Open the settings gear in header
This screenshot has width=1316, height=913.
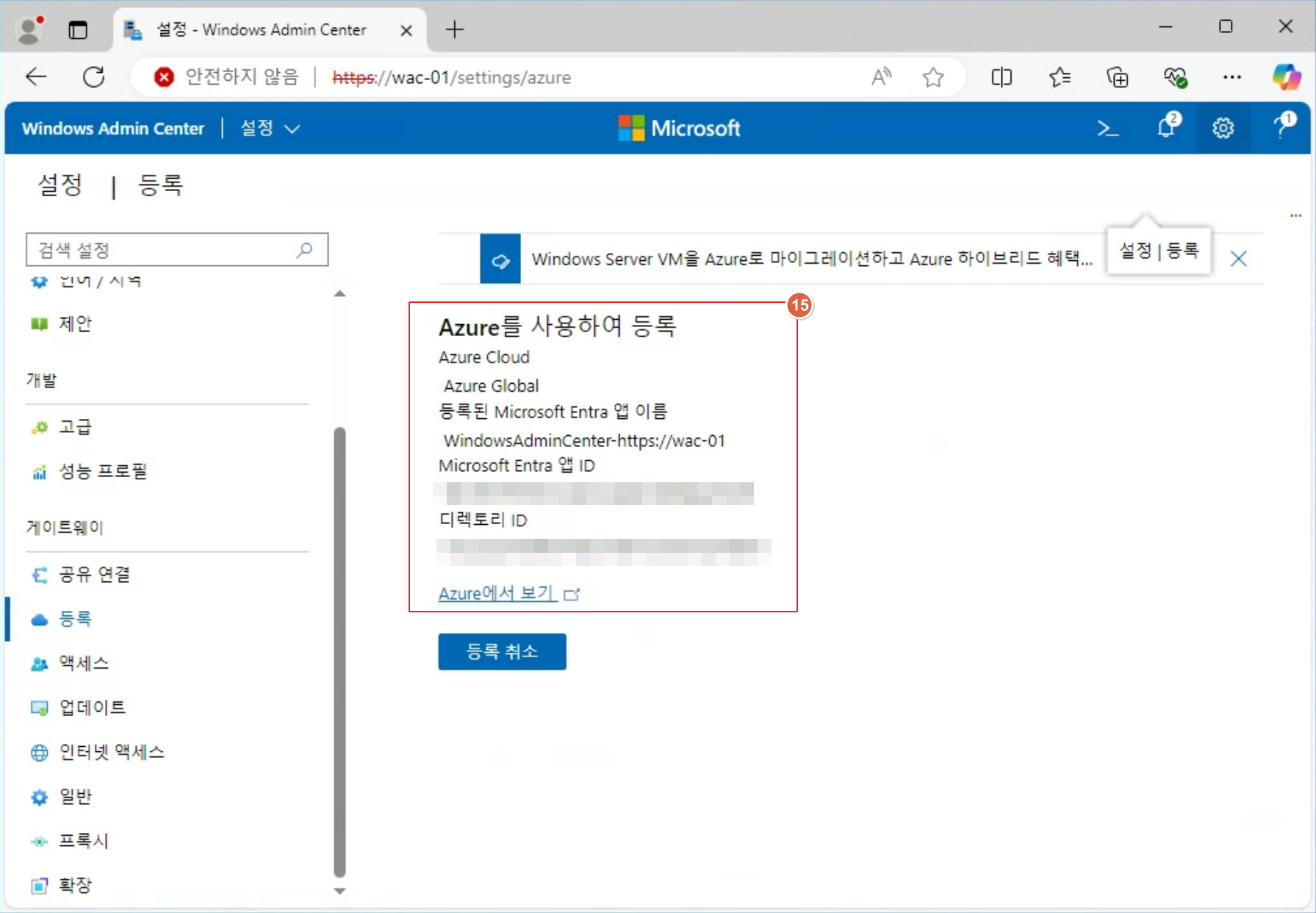click(x=1223, y=129)
